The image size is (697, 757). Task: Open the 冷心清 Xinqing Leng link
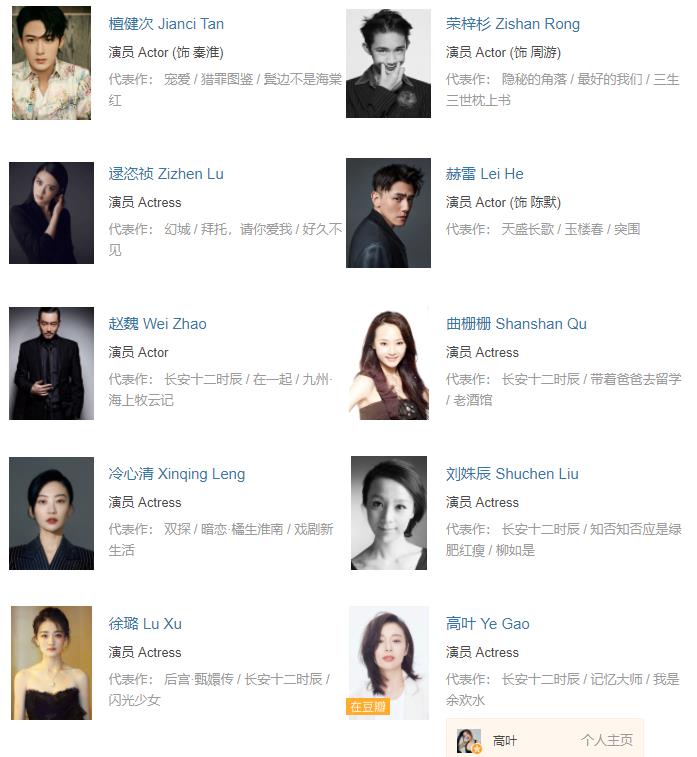point(177,474)
